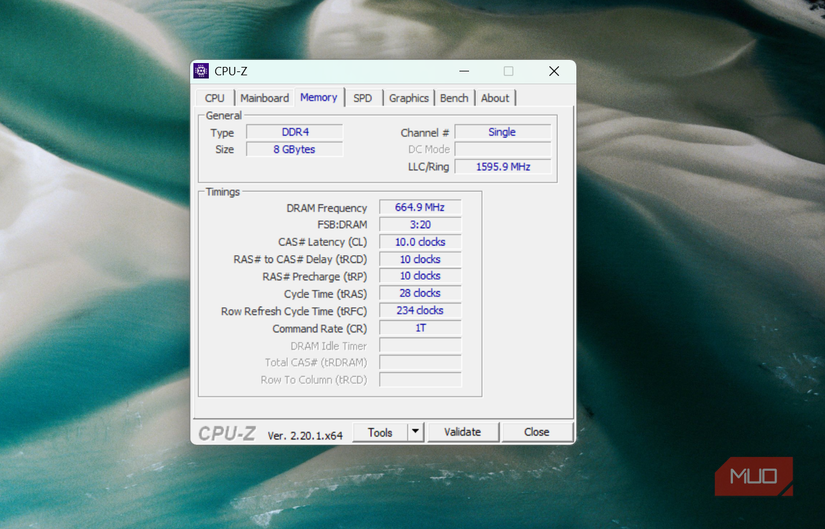
Task: Click the 3:20 FSB:DRAM value
Action: tap(420, 225)
